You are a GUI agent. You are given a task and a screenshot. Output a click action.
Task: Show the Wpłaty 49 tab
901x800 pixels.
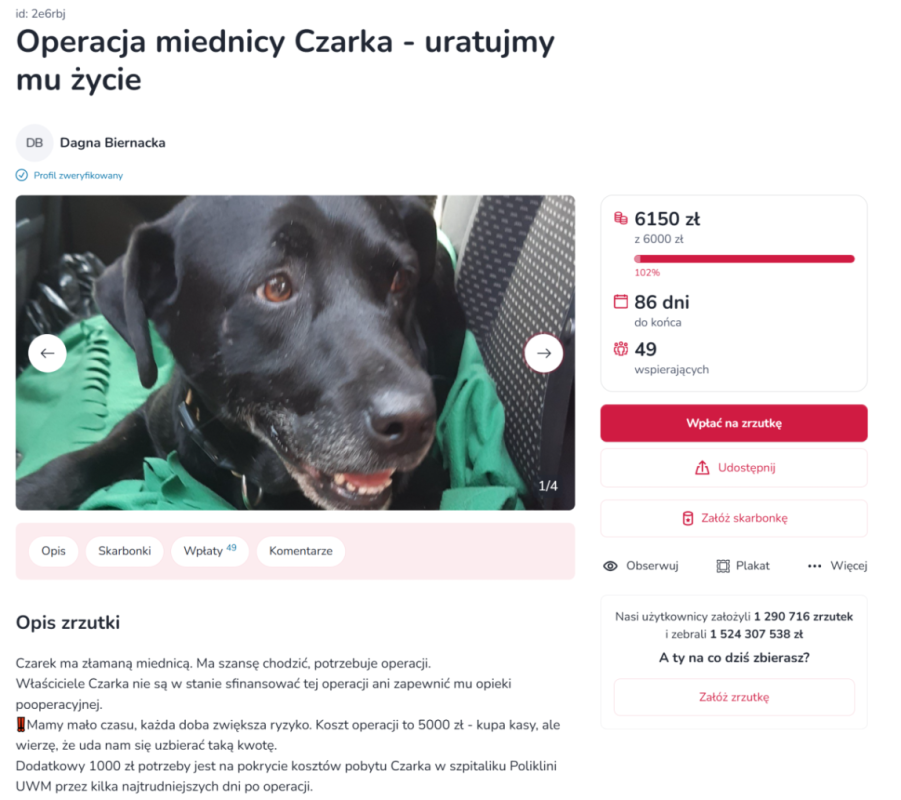tap(210, 551)
